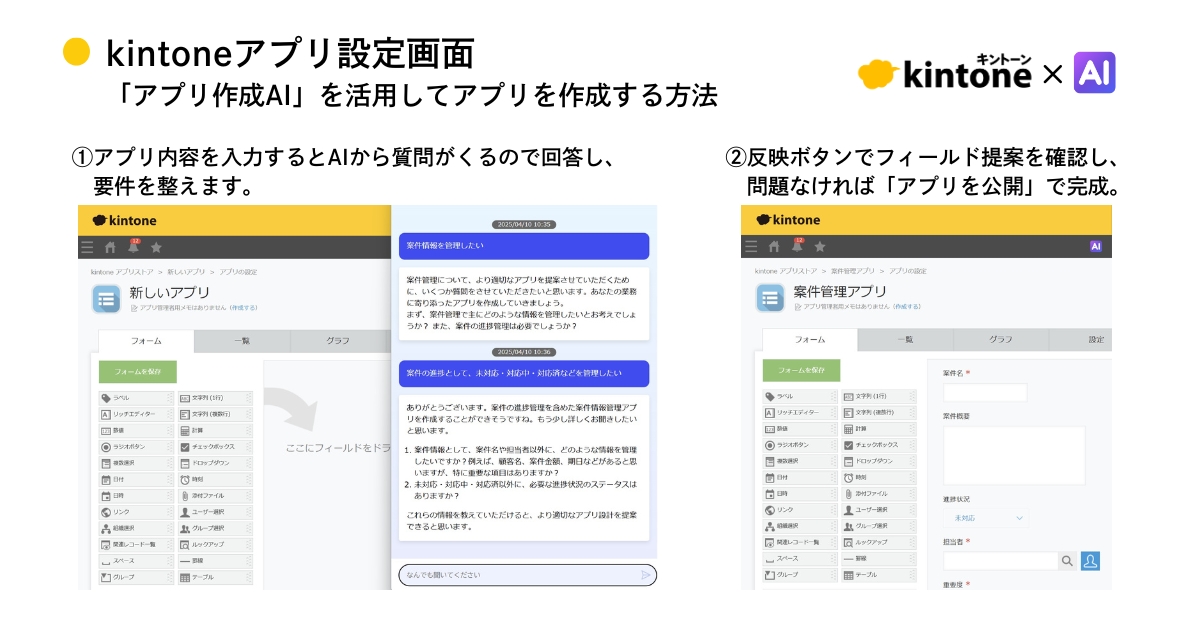Select 罫線 field in 案件管理アプリ palette
The width and height of the screenshot is (1200, 630).
pyautogui.click(x=879, y=559)
